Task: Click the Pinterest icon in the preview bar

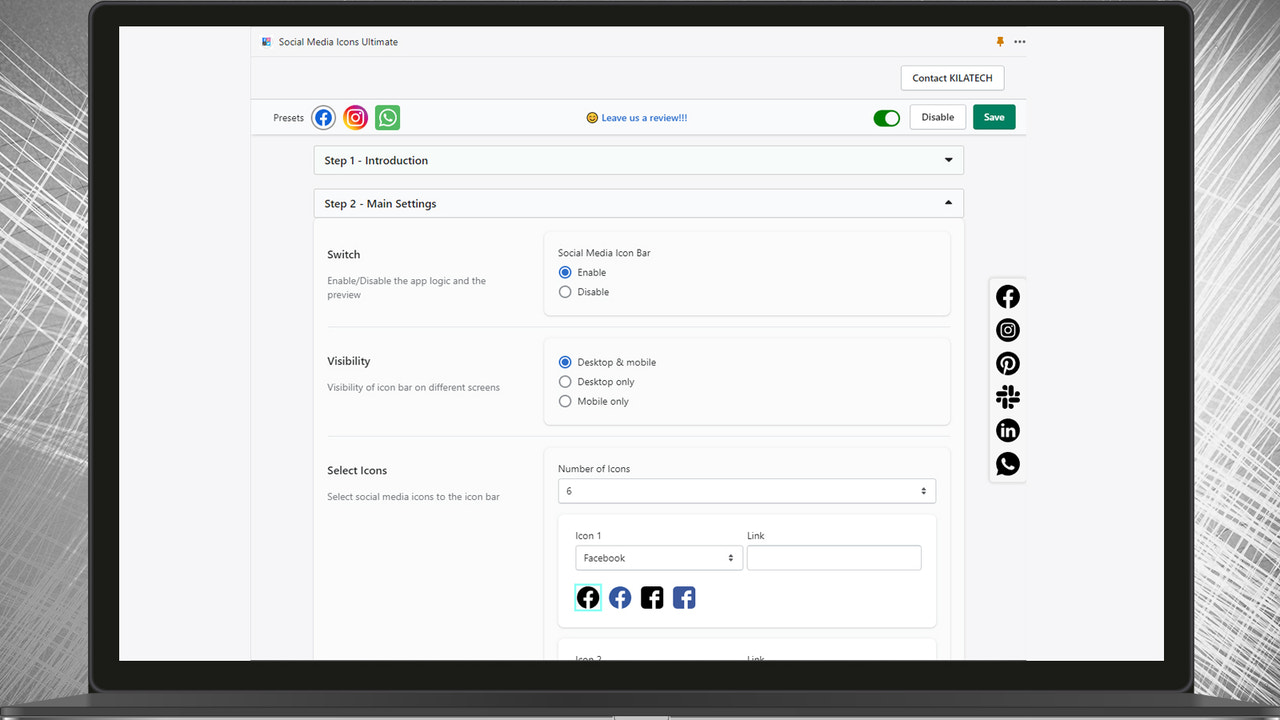Action: [x=1007, y=363]
